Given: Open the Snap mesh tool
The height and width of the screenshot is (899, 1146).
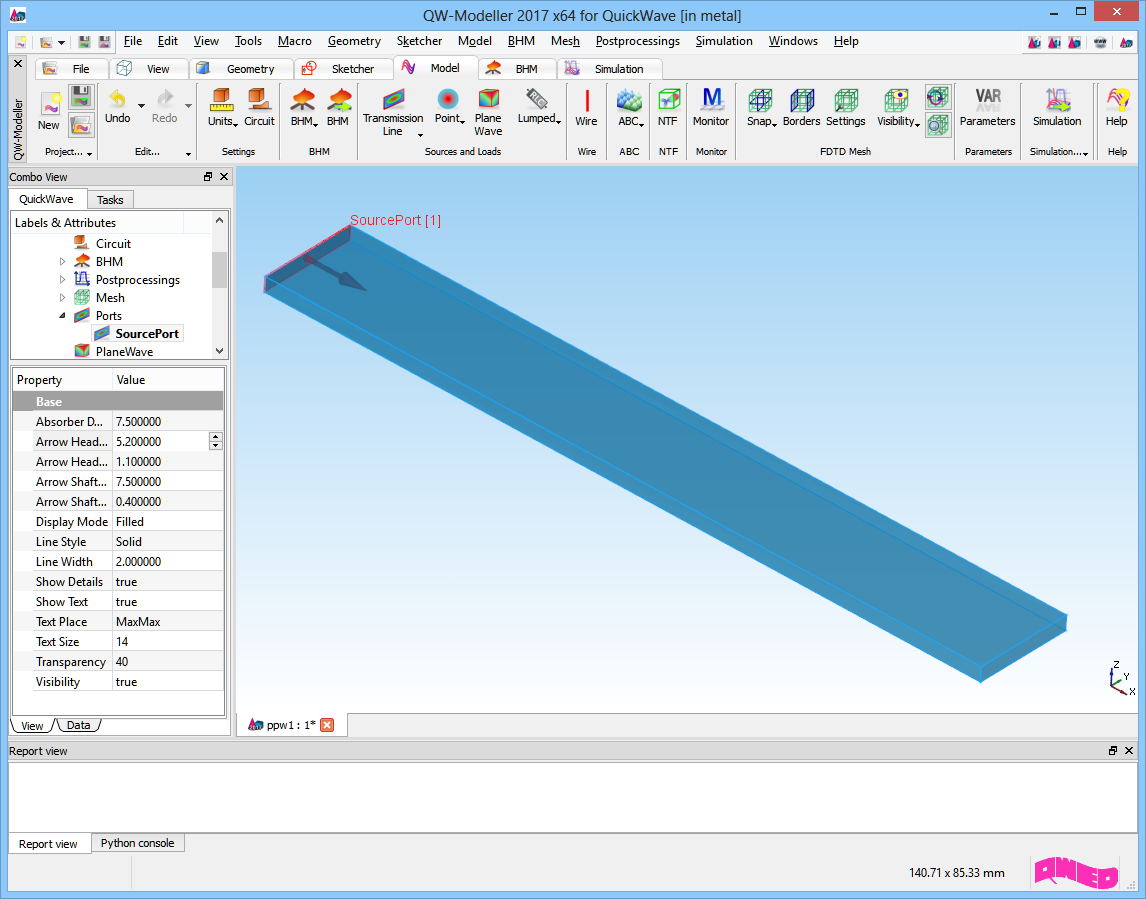Looking at the screenshot, I should point(760,107).
